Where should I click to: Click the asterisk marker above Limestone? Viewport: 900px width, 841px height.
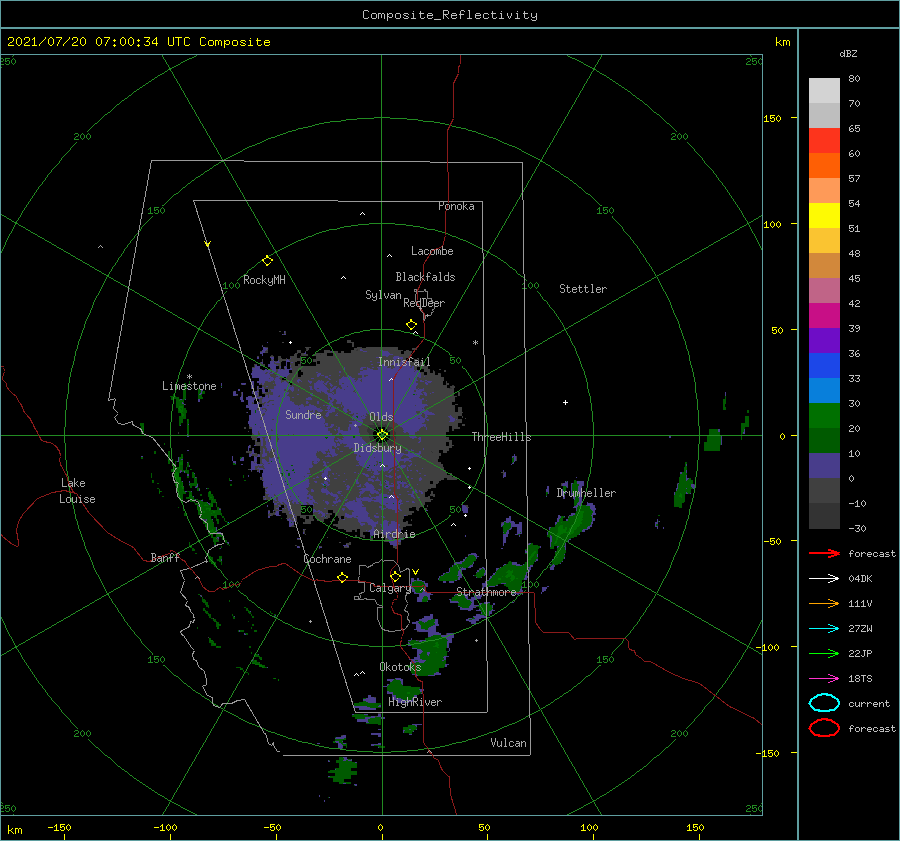[189, 377]
